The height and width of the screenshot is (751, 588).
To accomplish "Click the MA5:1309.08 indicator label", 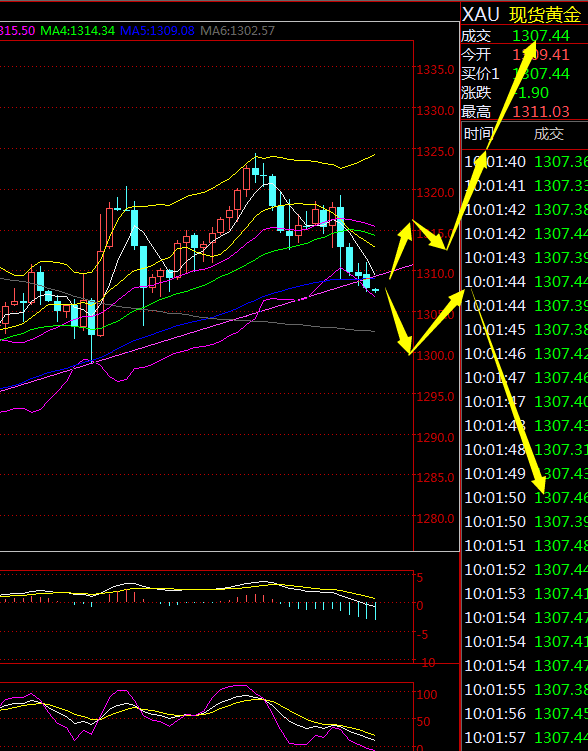I will click(x=157, y=31).
